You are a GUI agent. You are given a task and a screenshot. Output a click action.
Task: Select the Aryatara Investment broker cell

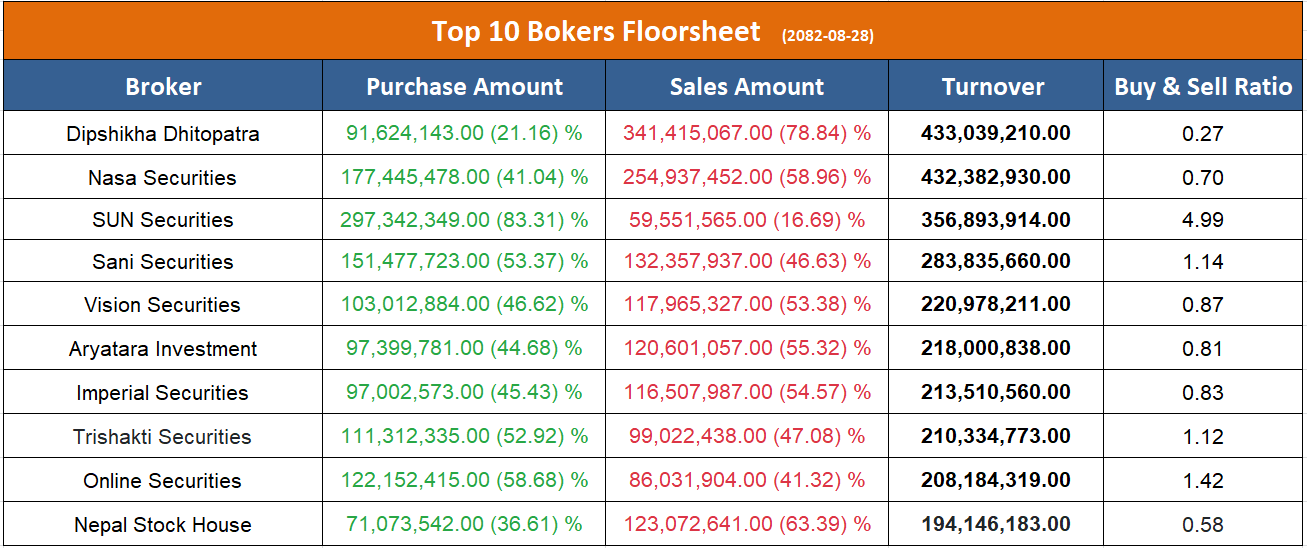pyautogui.click(x=163, y=349)
